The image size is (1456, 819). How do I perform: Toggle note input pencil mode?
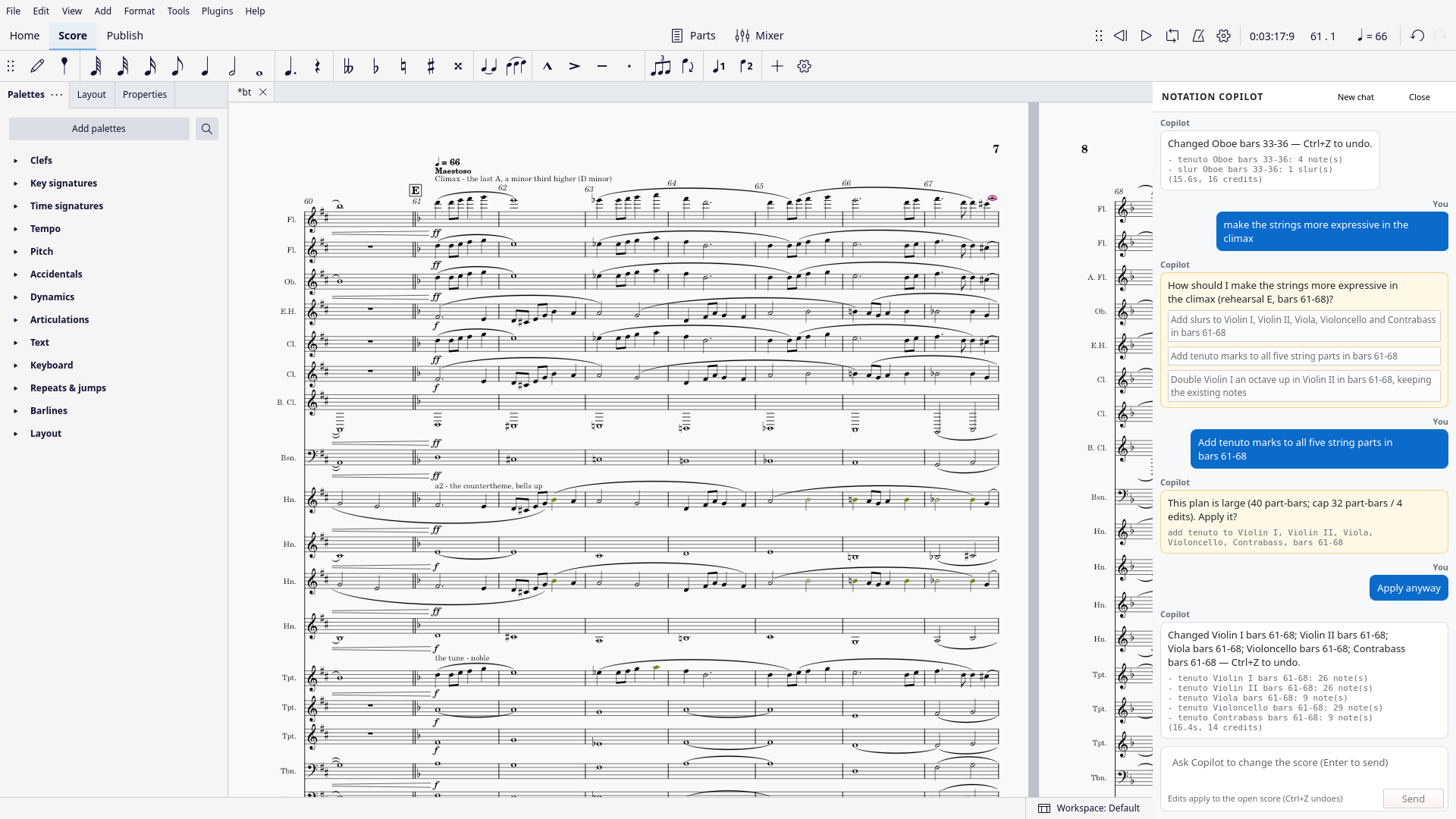click(37, 67)
